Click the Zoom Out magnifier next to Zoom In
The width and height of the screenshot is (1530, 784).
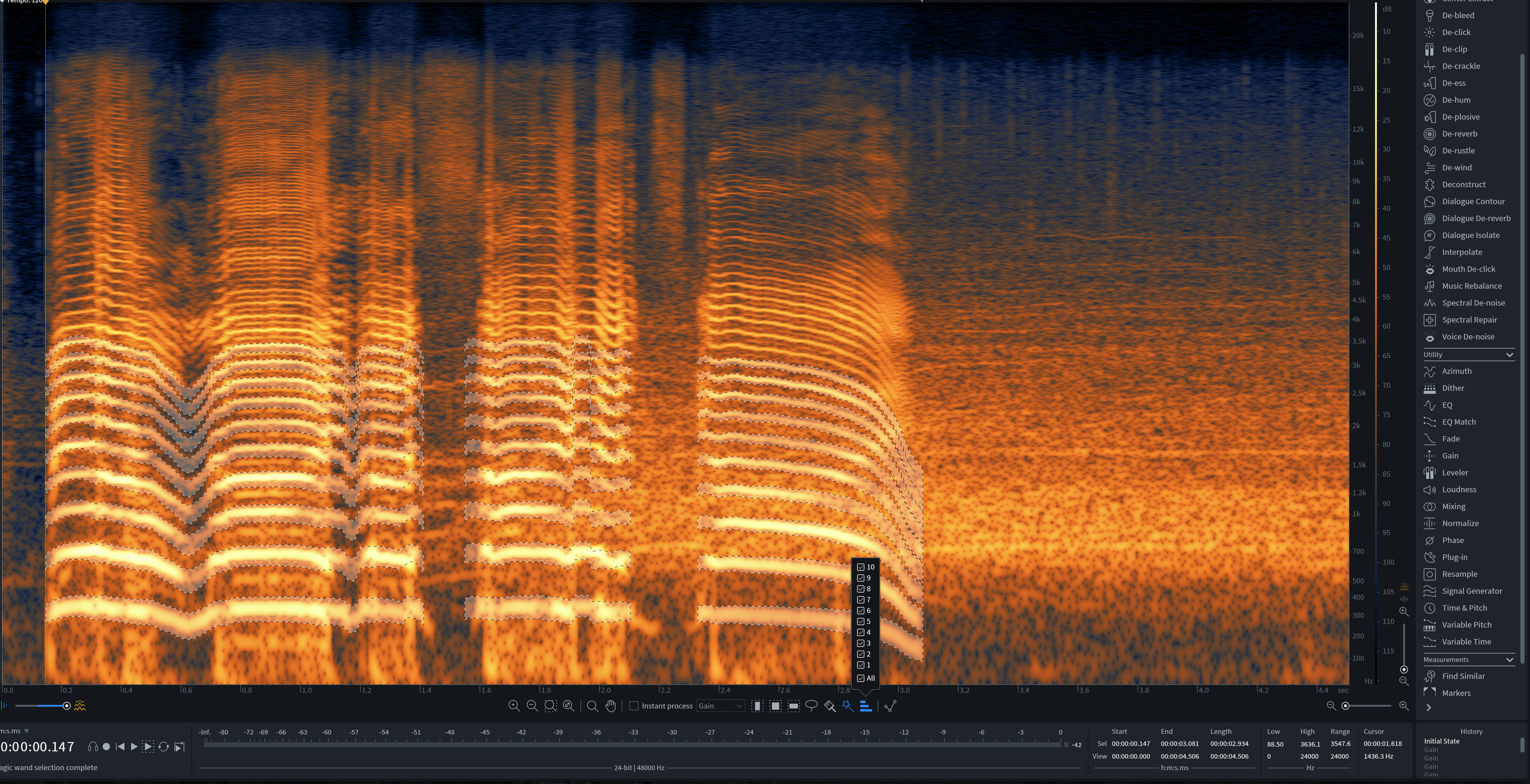[x=532, y=705]
